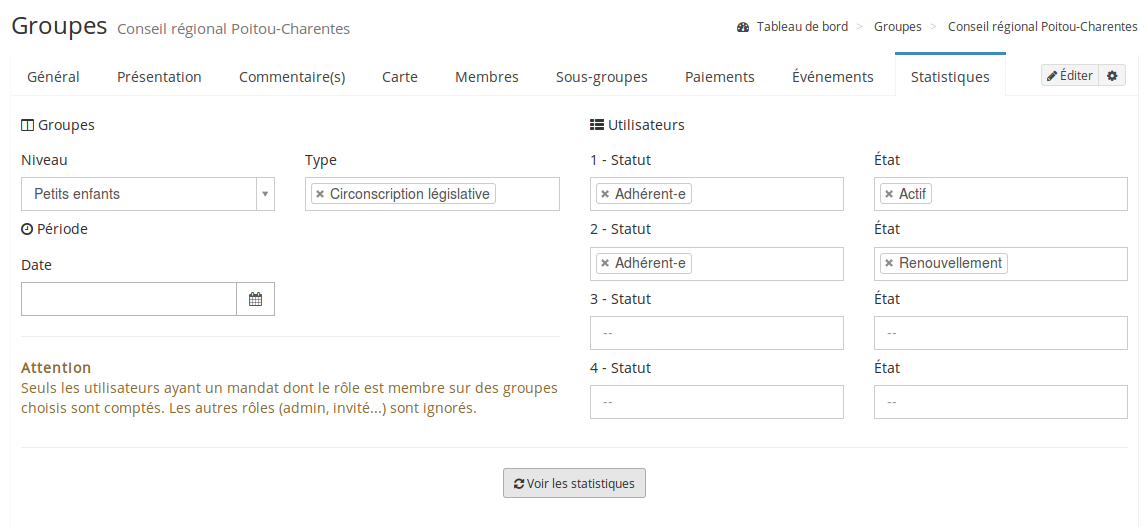The width and height of the screenshot is (1146, 527).
Task: Open the Paiements tab
Action: [719, 77]
